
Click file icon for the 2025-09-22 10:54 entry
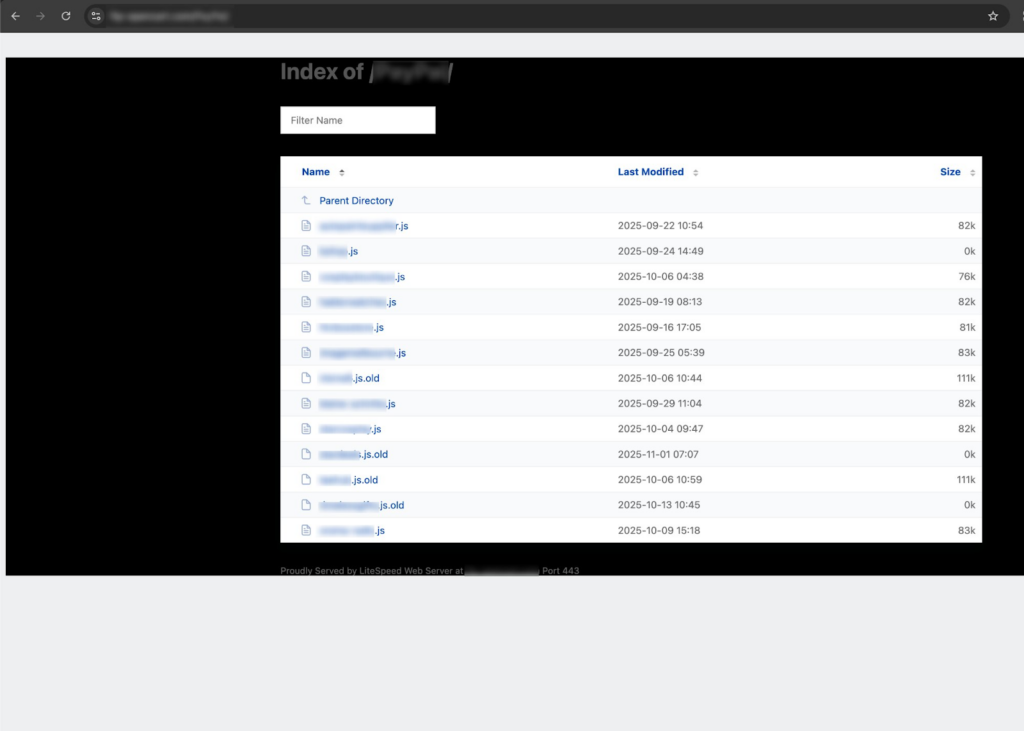coord(307,226)
